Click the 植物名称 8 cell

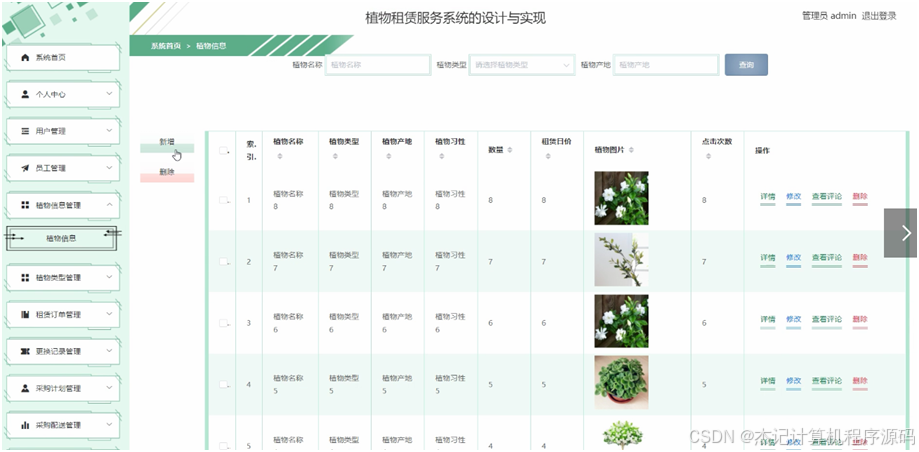pos(288,200)
